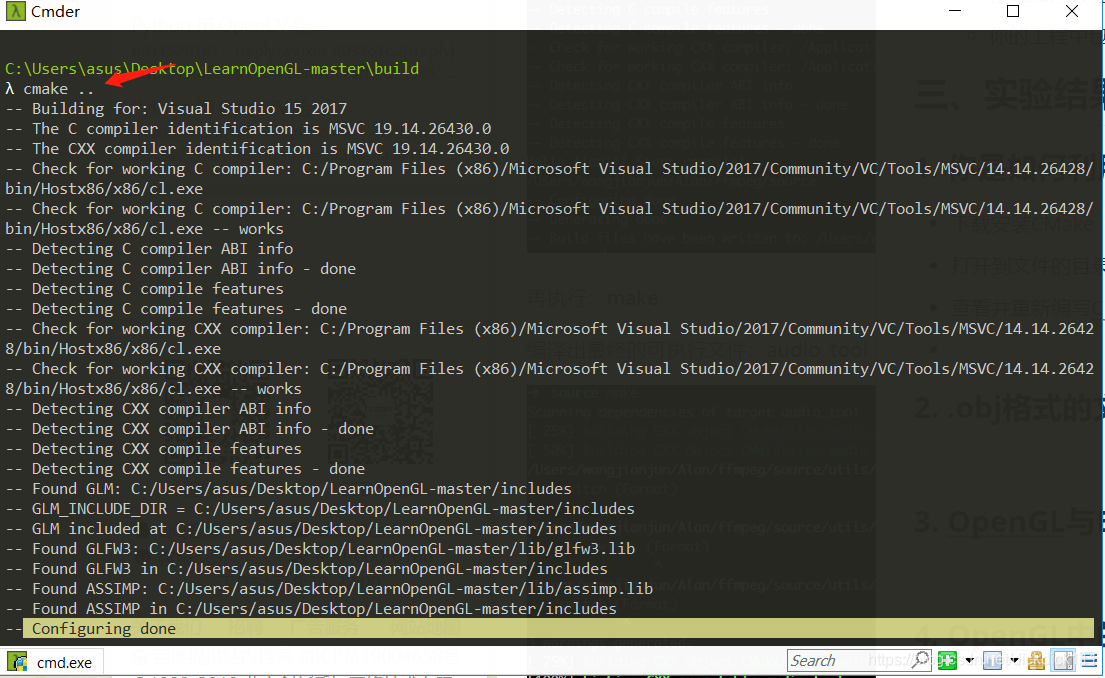
Task: Focus the Search field in status bar
Action: (x=849, y=660)
